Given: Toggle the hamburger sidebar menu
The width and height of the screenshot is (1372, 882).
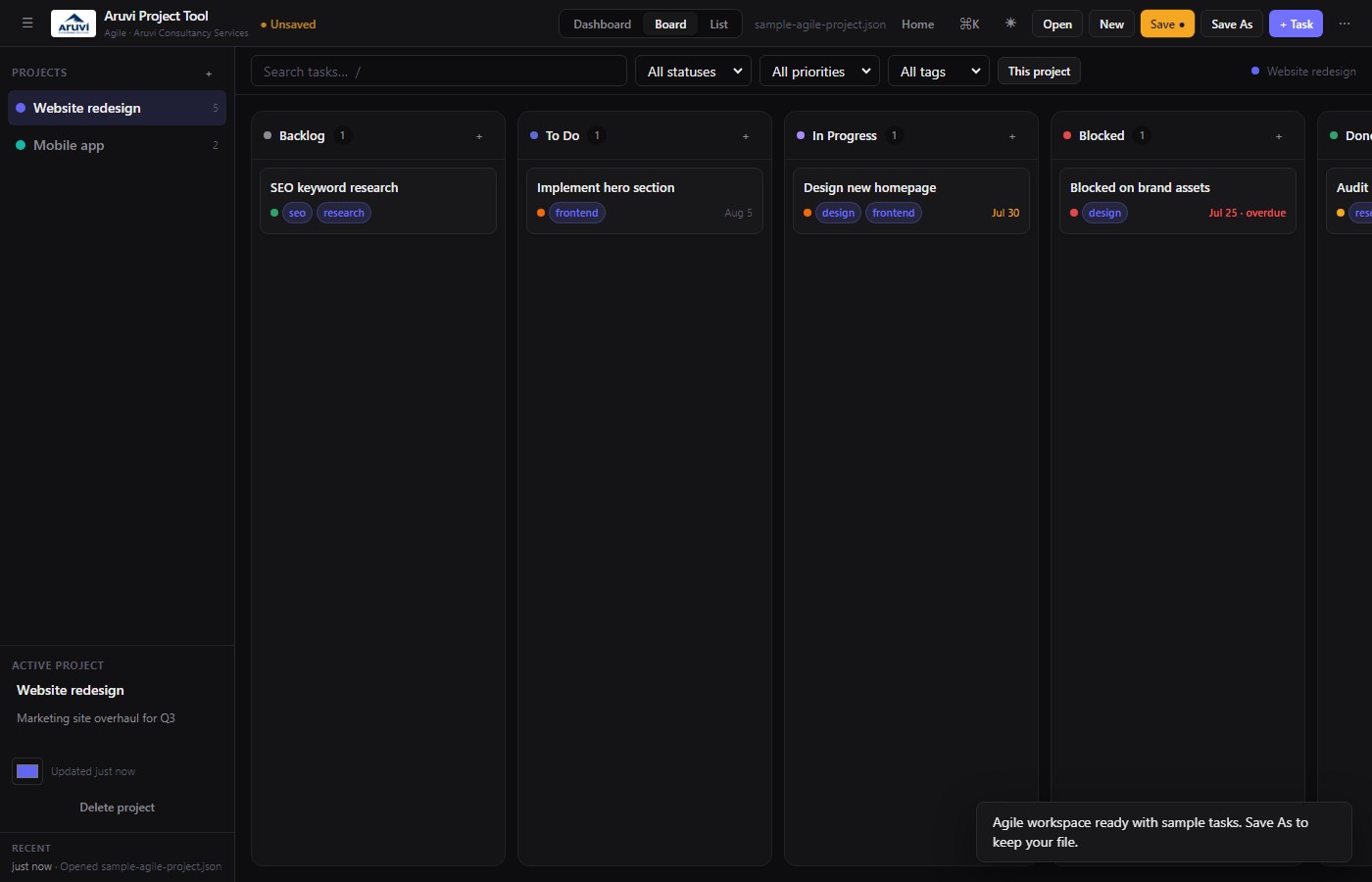Looking at the screenshot, I should tap(27, 24).
